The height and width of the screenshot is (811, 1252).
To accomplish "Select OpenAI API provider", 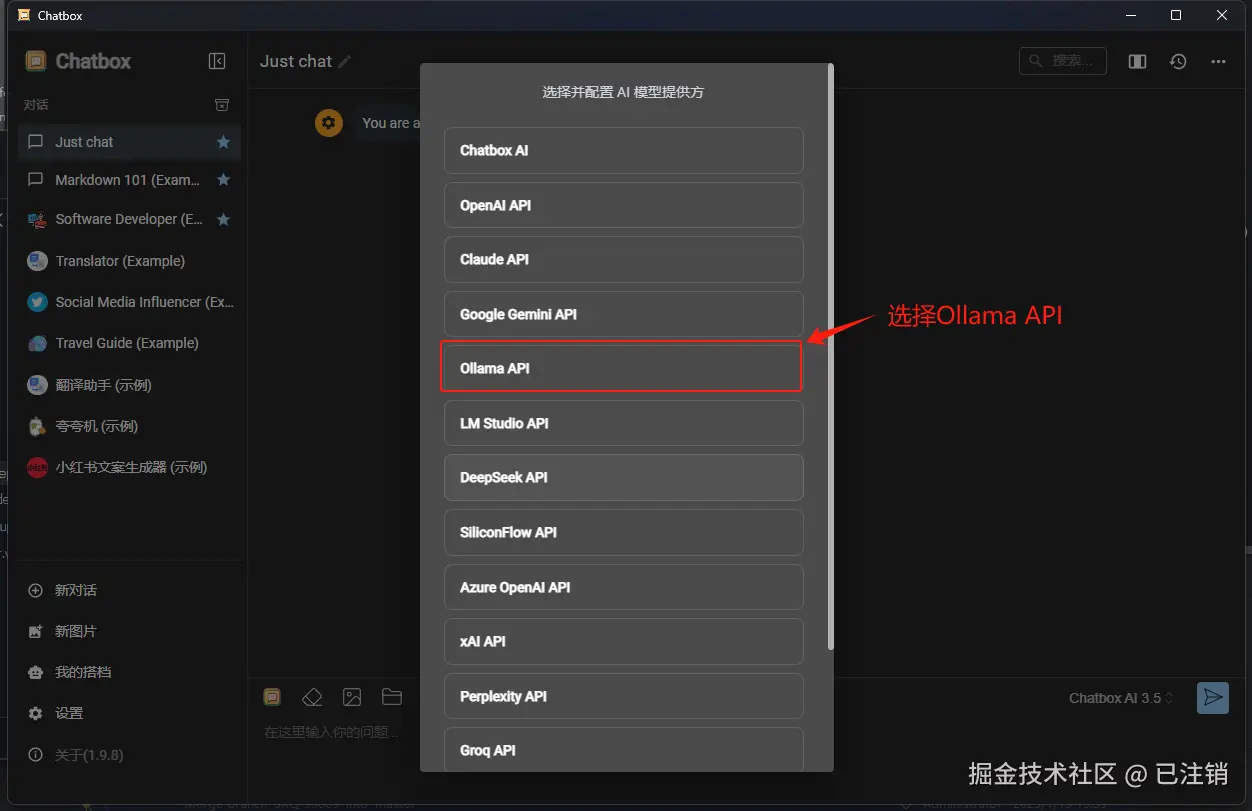I will [623, 205].
